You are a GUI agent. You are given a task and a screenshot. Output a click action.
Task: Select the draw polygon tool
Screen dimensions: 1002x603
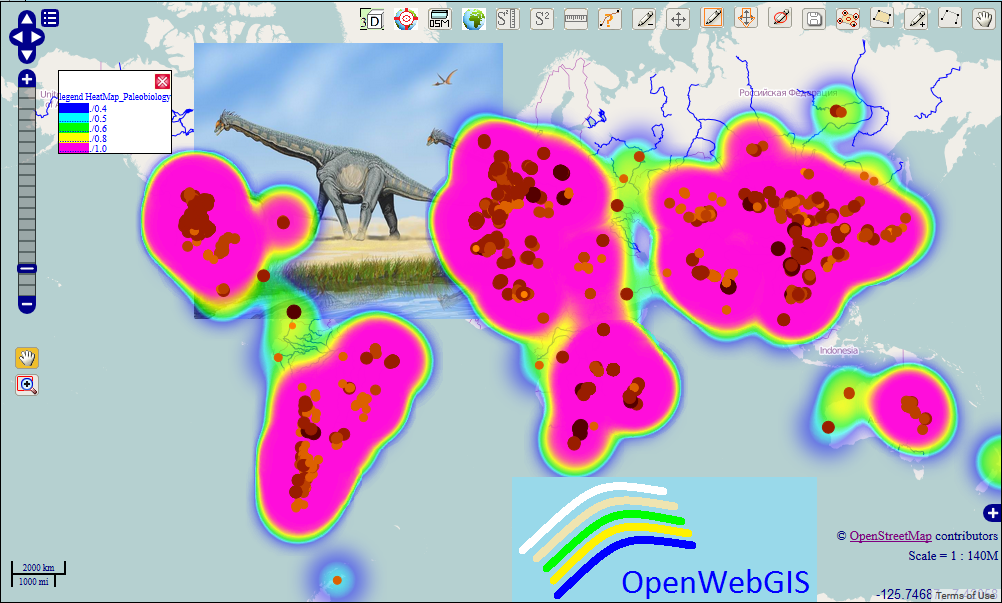point(882,18)
